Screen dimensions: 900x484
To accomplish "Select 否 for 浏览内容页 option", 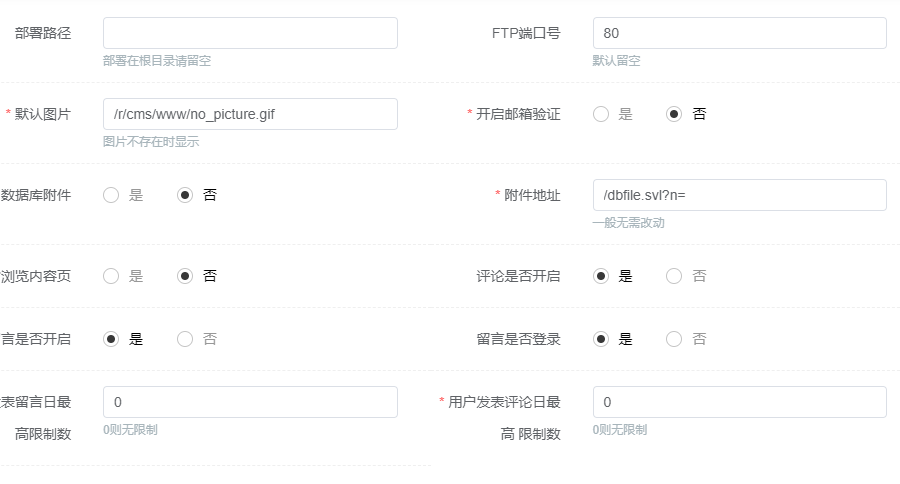I will (185, 276).
